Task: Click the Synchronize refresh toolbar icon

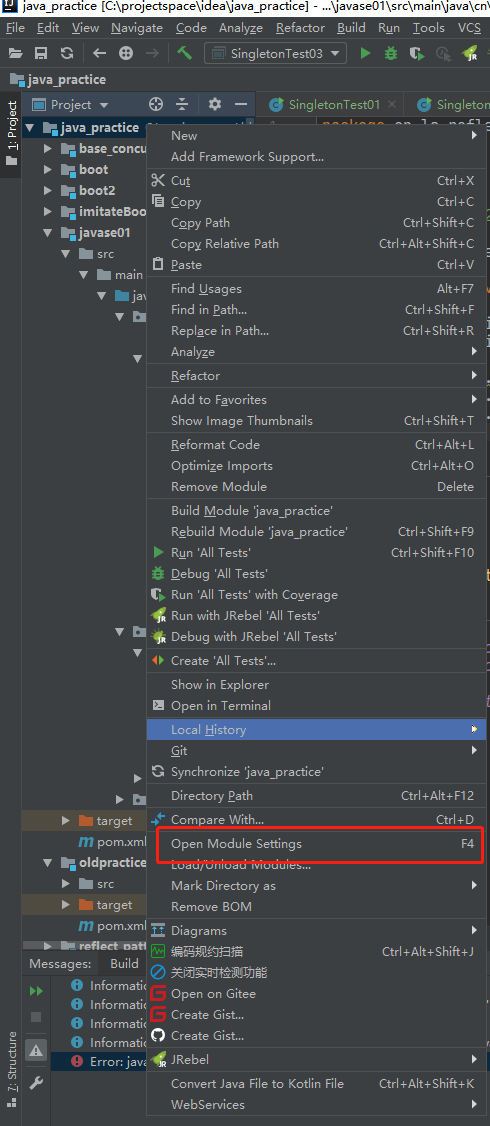Action: click(x=67, y=53)
